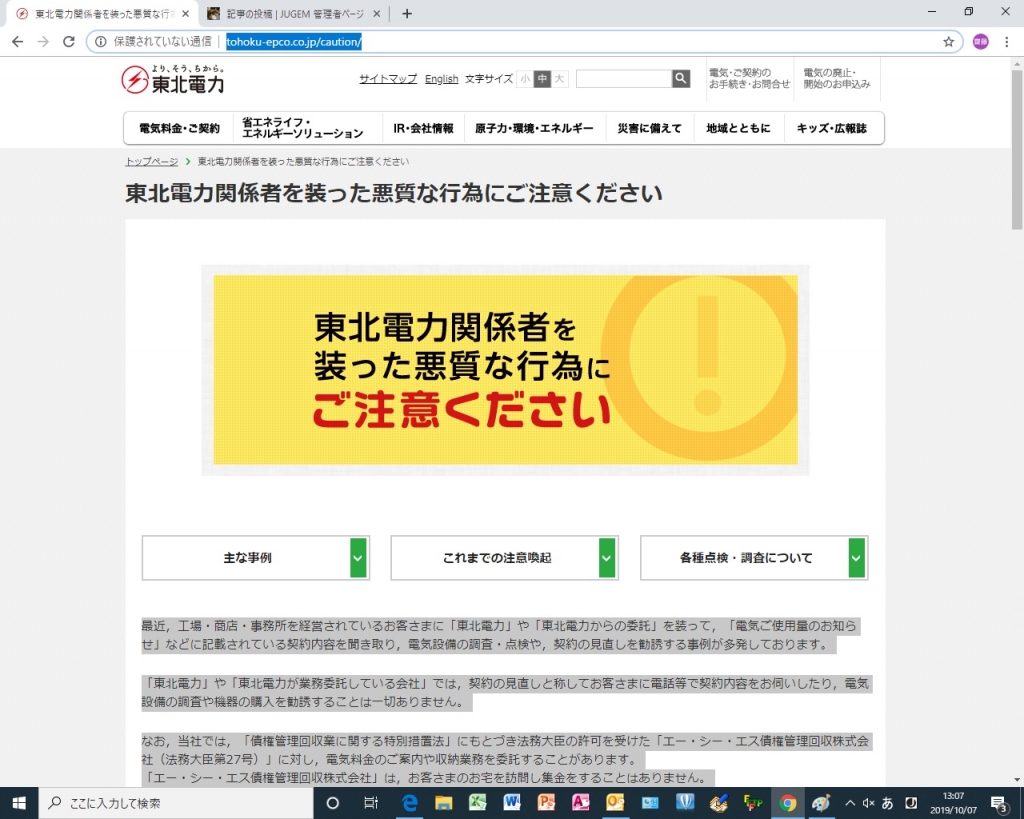This screenshot has width=1024, height=819.
Task: Open 電気料金・ご契約 navigation menu
Action: coord(179,128)
